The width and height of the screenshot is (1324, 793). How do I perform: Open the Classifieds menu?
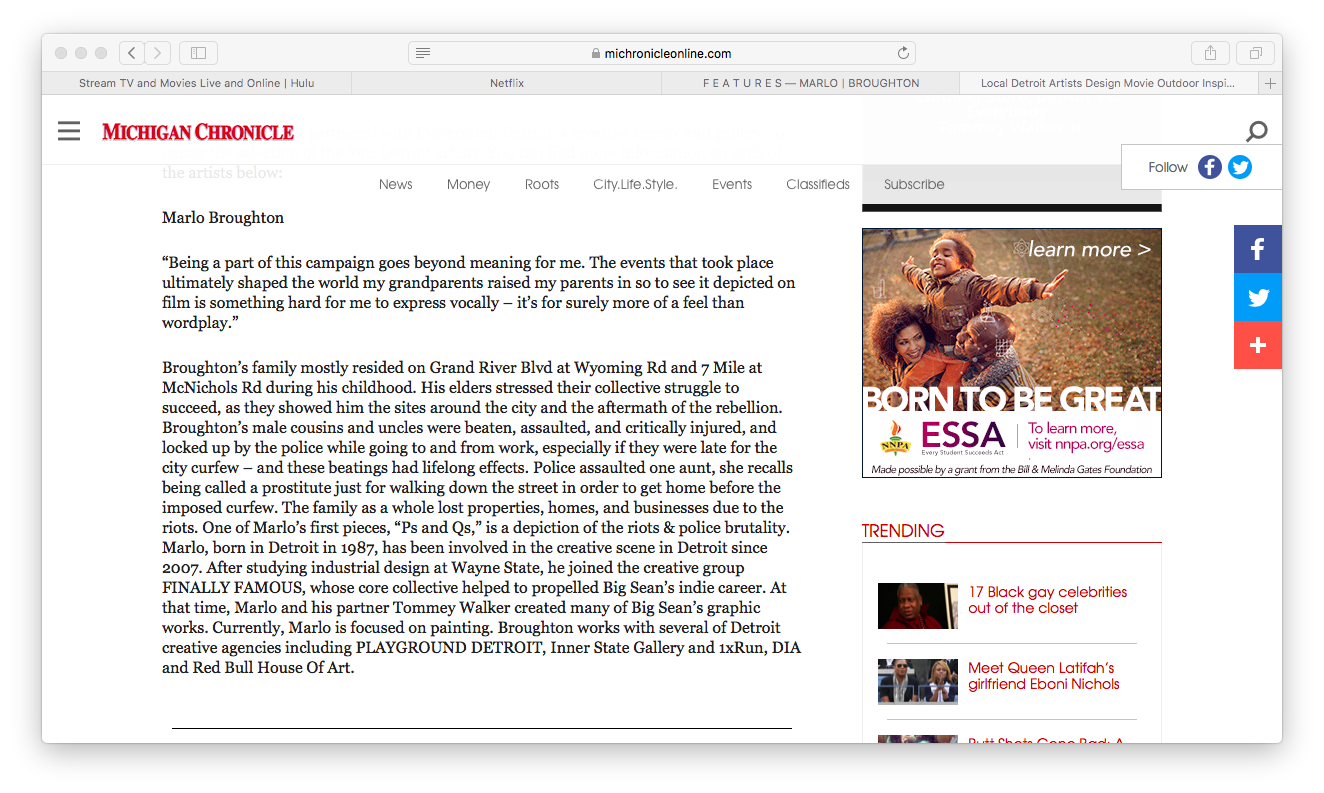click(x=818, y=184)
